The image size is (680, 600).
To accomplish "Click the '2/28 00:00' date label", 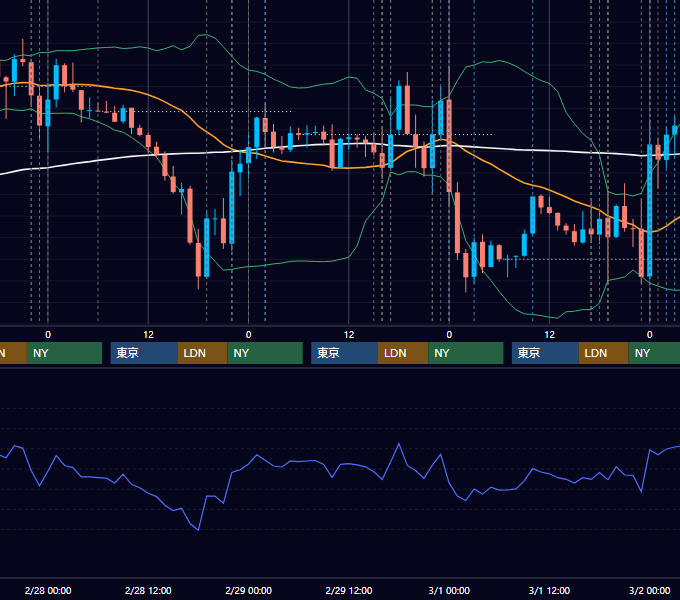I will click(x=48, y=590).
